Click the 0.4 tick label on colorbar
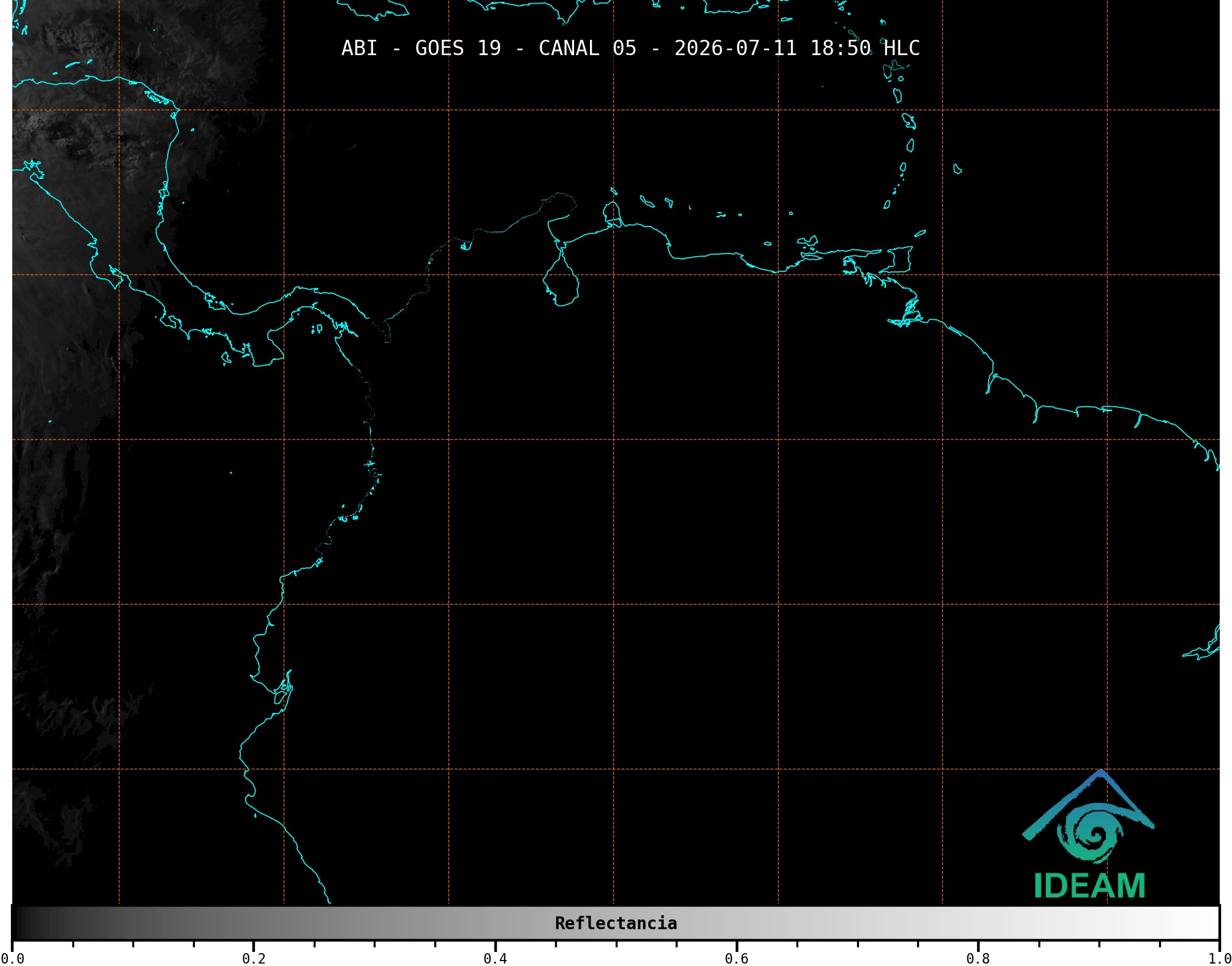The image size is (1232, 966). coord(495,959)
